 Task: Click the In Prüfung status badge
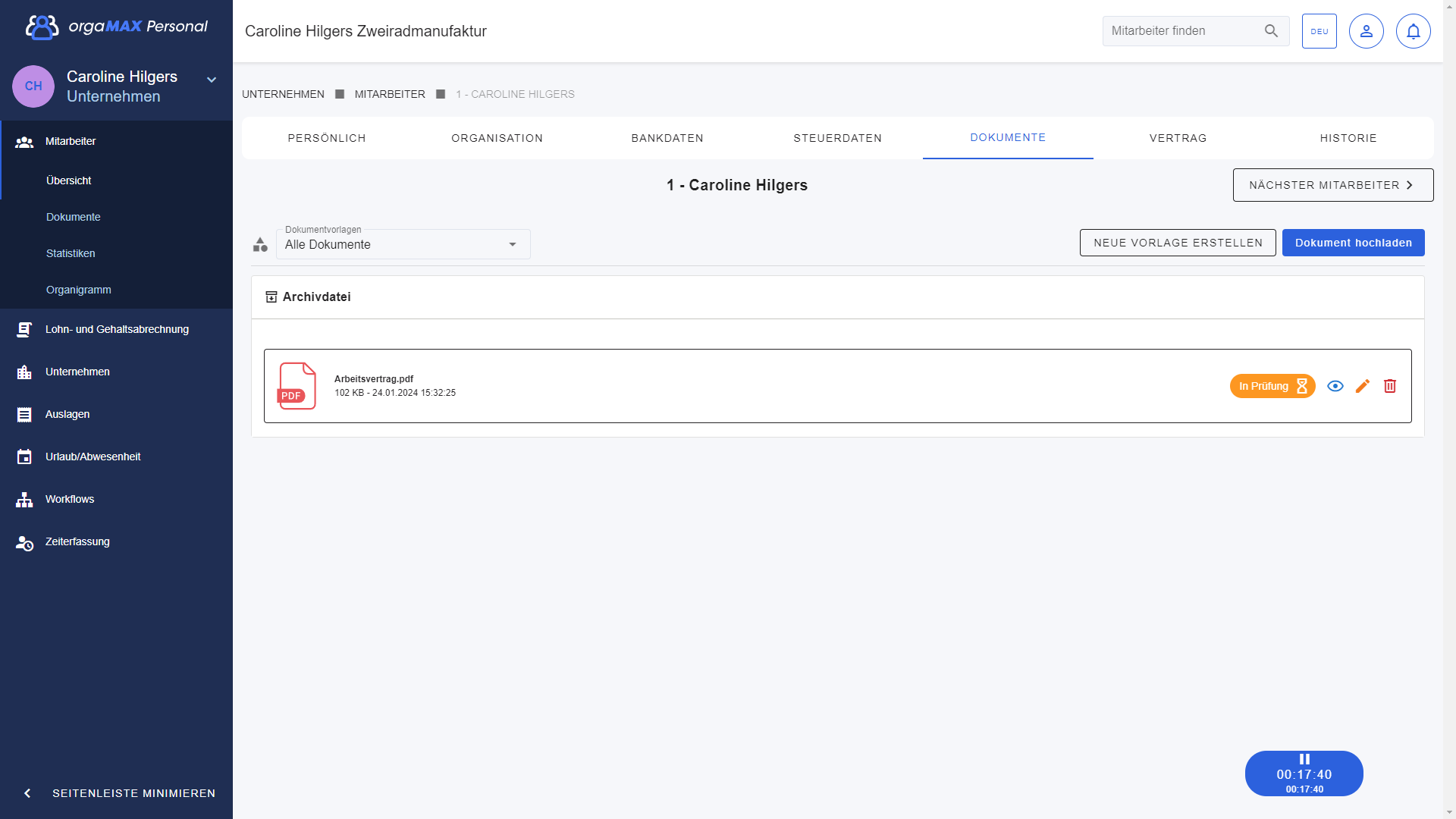1272,386
